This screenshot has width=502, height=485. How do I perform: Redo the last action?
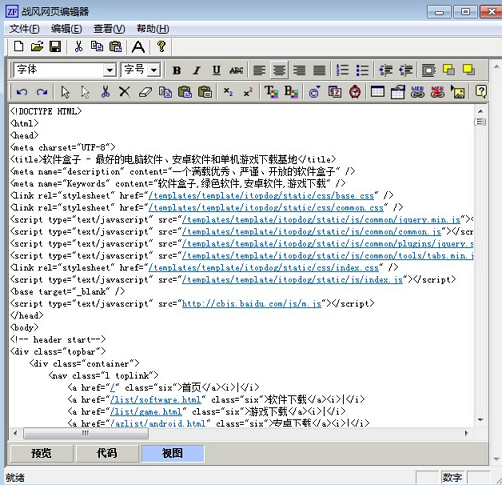click(42, 92)
